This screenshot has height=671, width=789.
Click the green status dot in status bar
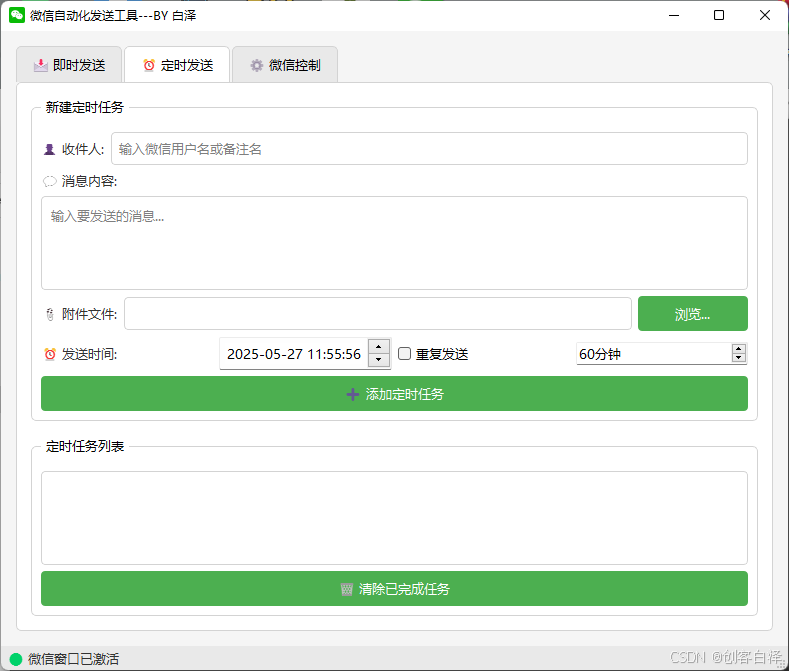click(x=16, y=659)
